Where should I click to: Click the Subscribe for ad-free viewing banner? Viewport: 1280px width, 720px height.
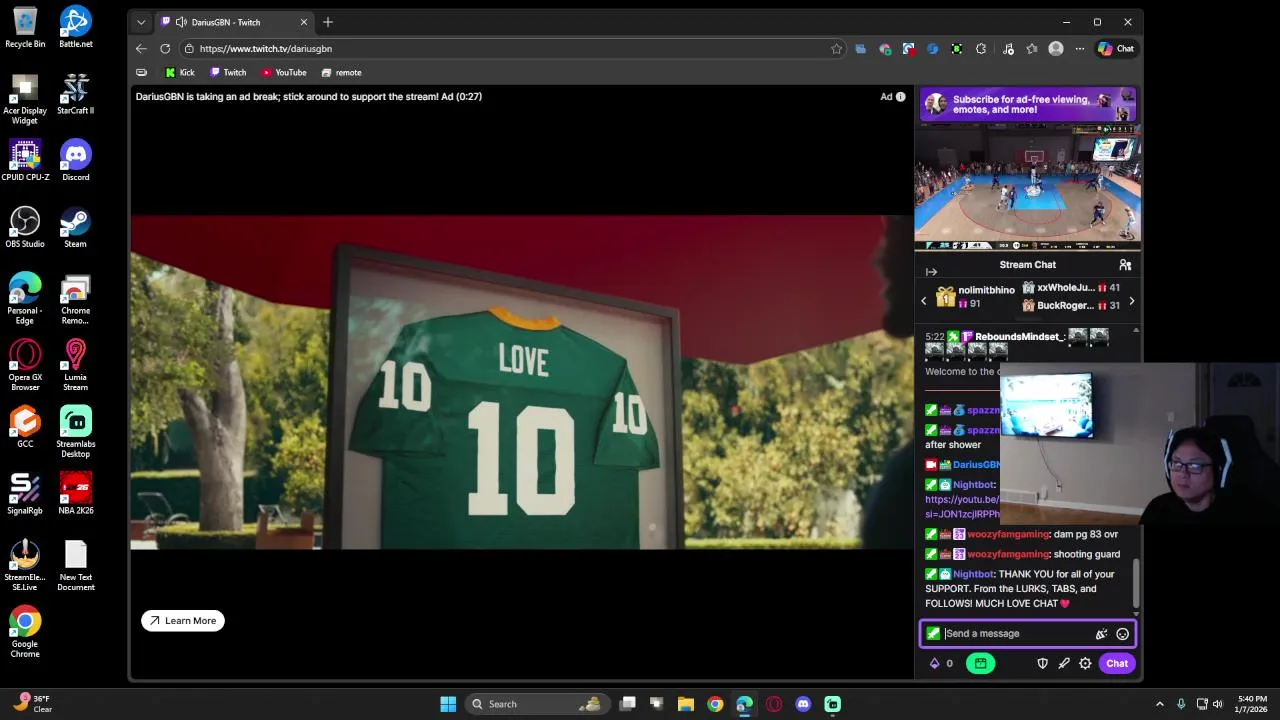coord(1028,104)
